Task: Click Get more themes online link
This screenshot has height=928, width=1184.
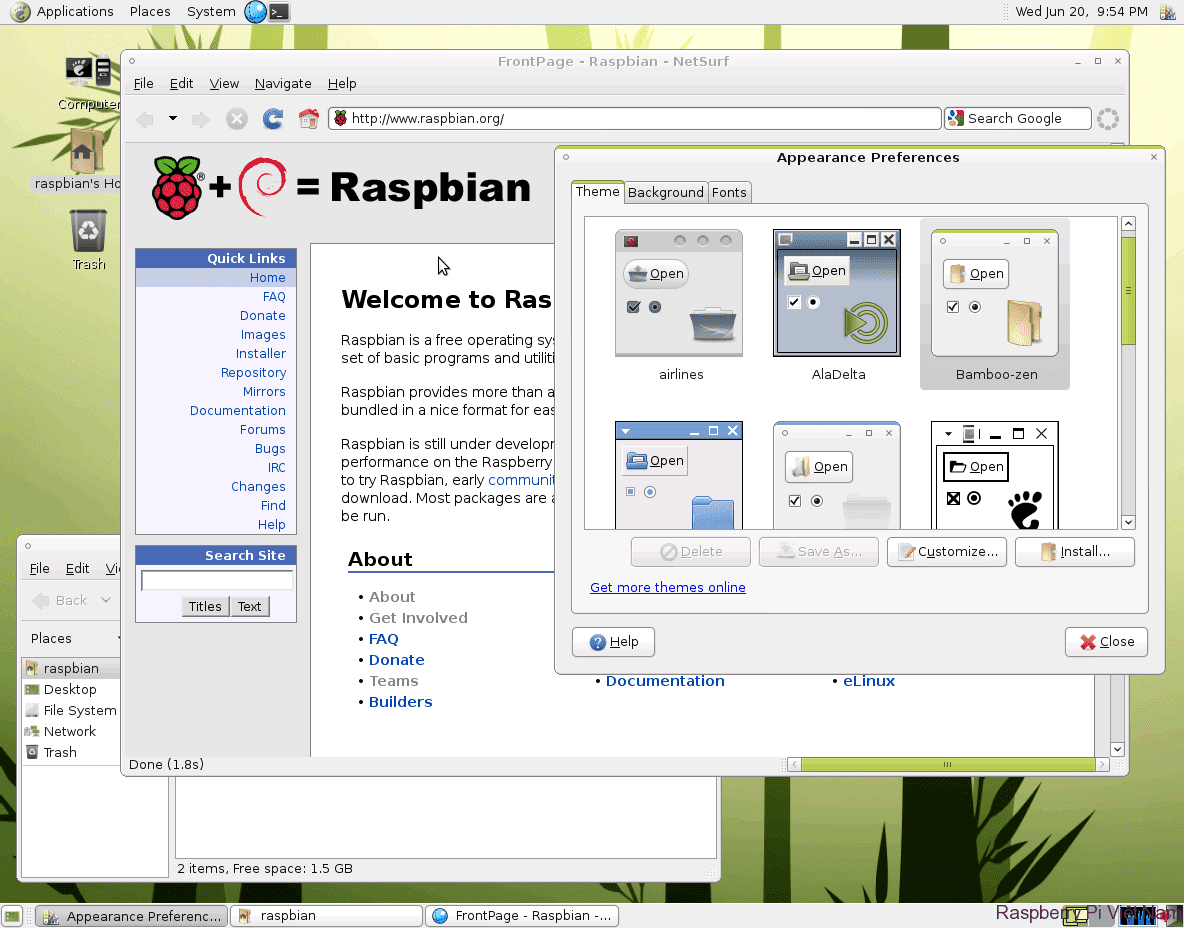Action: tap(667, 587)
